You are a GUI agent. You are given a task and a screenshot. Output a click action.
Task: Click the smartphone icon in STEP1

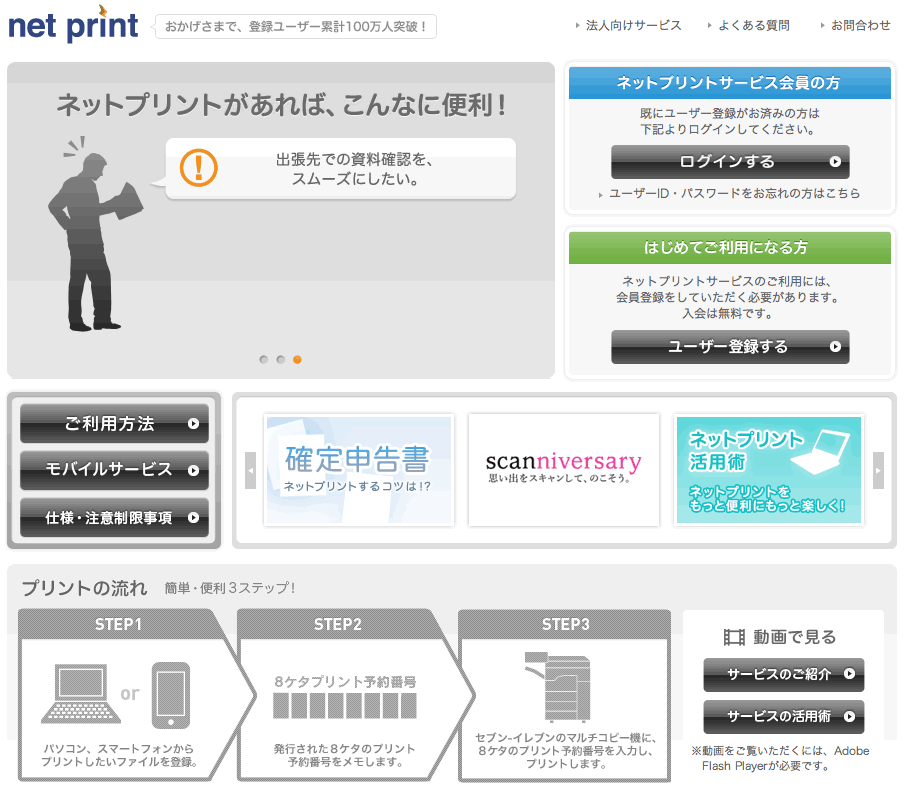click(x=171, y=695)
